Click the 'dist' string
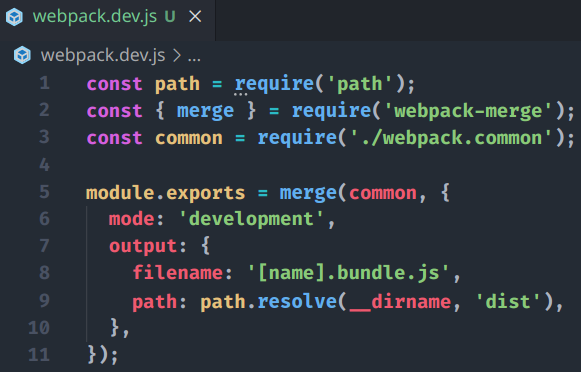The height and width of the screenshot is (372, 581). pos(508,302)
